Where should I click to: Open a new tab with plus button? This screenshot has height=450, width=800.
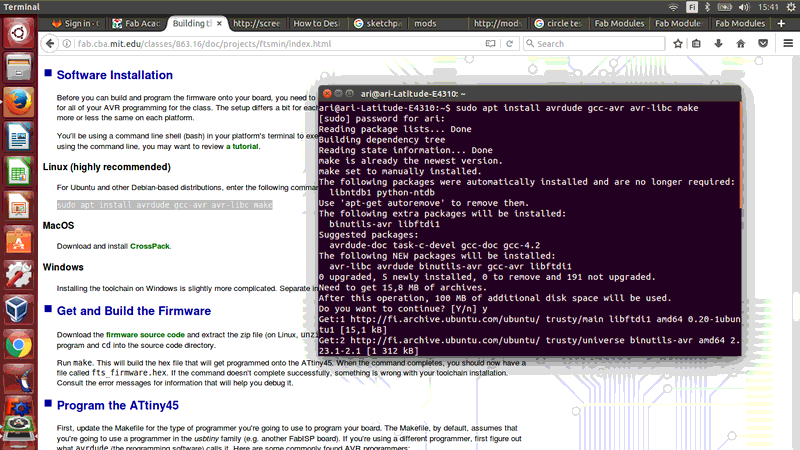781,23
